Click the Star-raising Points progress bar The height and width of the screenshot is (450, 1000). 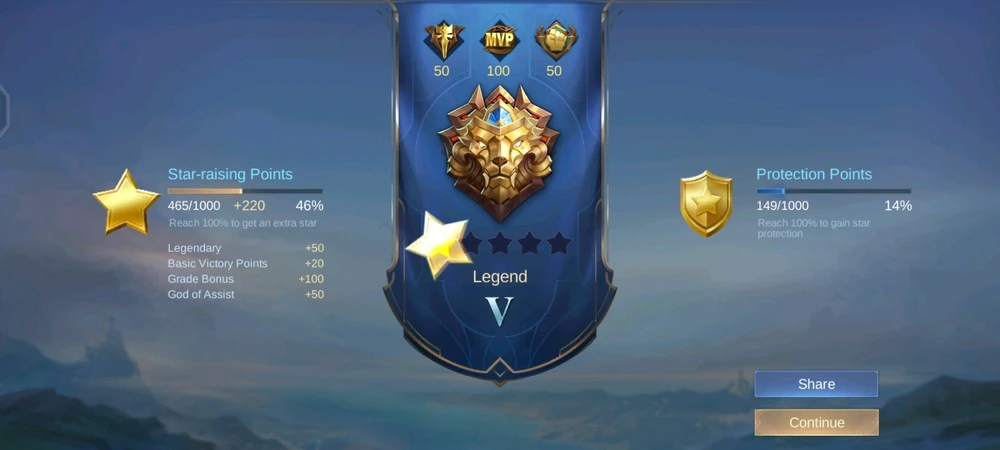tap(245, 191)
